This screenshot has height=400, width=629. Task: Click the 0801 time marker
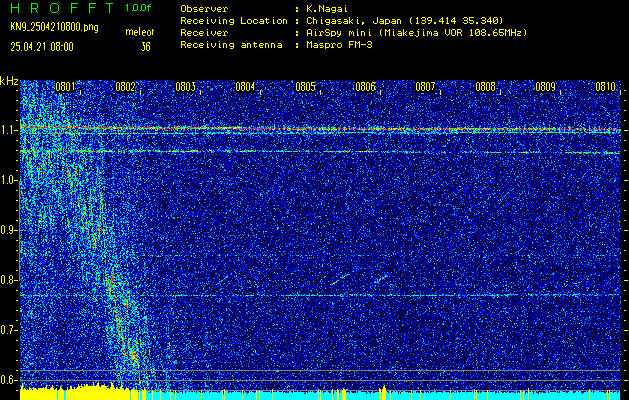pyautogui.click(x=65, y=86)
